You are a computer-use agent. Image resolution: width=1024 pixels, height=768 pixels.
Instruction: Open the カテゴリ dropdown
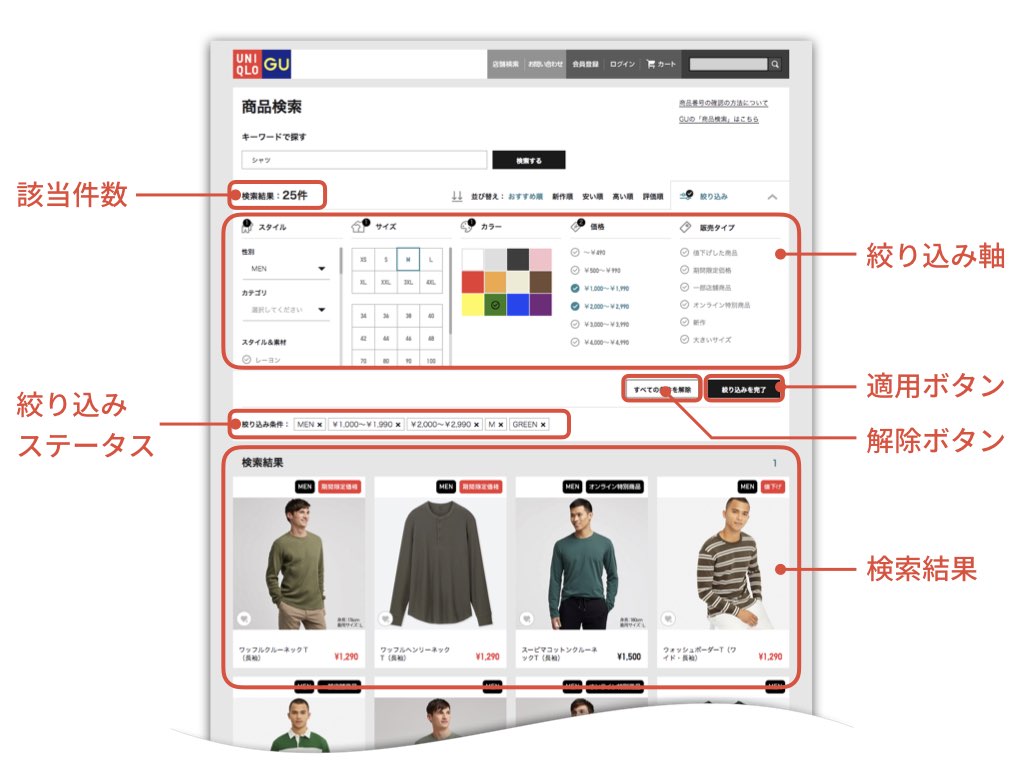[x=287, y=310]
